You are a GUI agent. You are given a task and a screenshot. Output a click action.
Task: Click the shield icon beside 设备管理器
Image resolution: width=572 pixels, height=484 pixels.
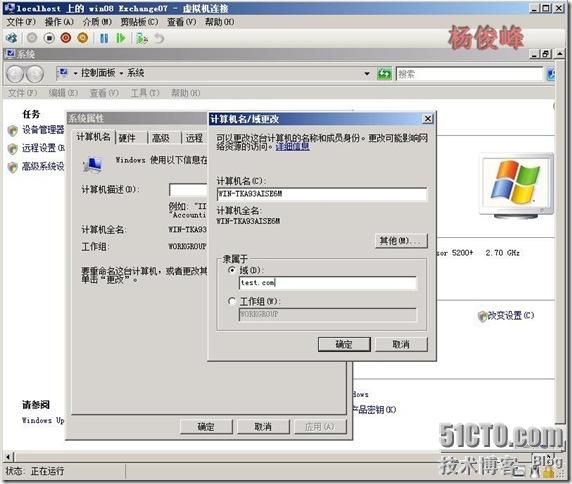(13, 130)
